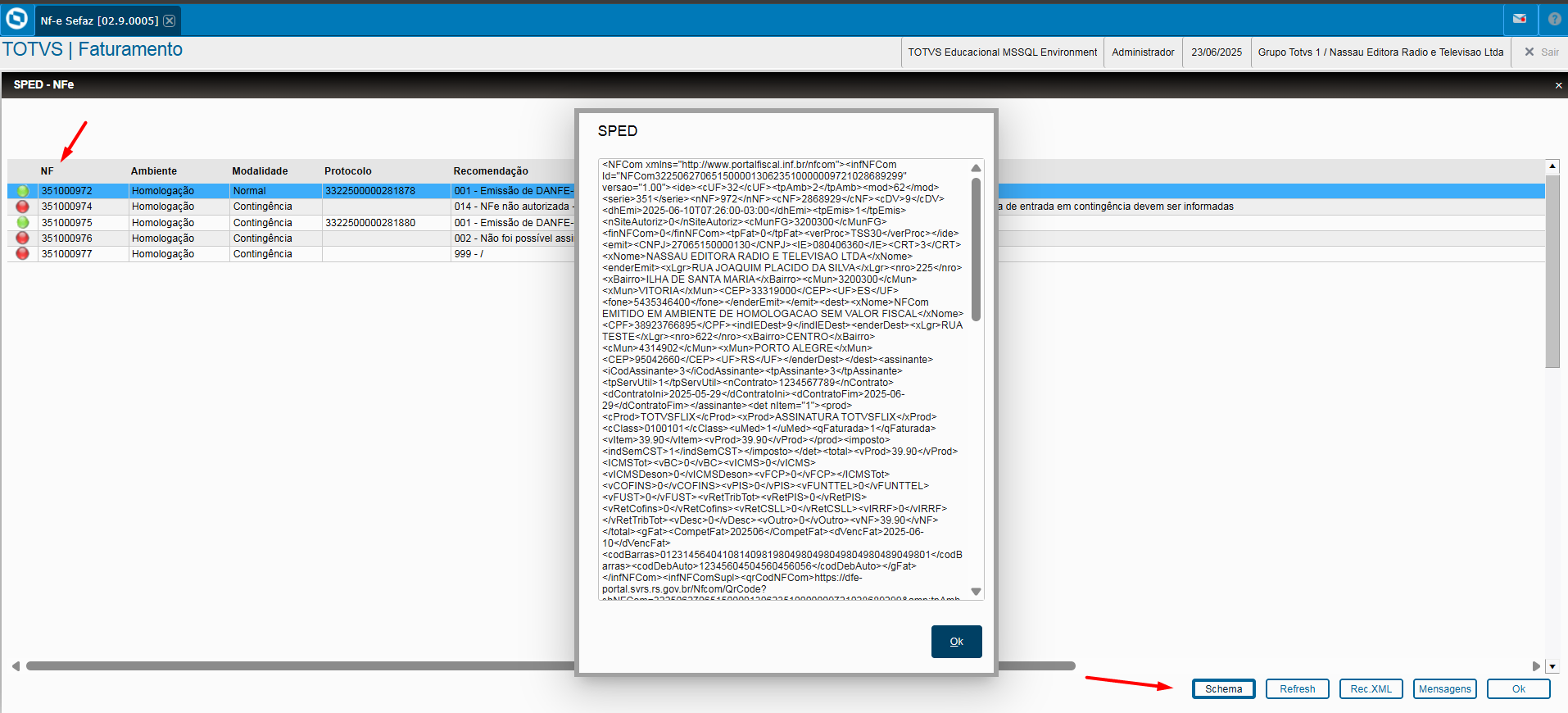The height and width of the screenshot is (713, 1568).
Task: Click the date 23/06/2025
Action: point(1217,52)
